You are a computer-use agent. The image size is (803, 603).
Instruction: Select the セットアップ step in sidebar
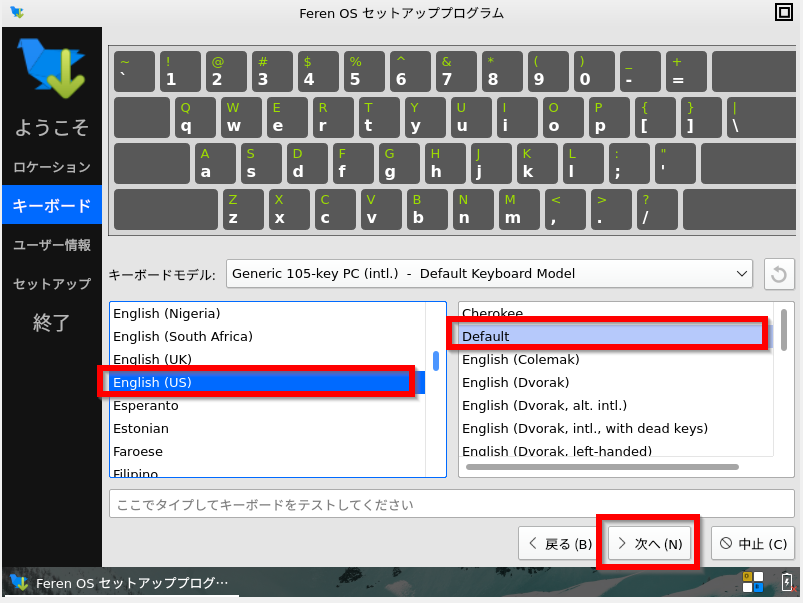coord(52,284)
